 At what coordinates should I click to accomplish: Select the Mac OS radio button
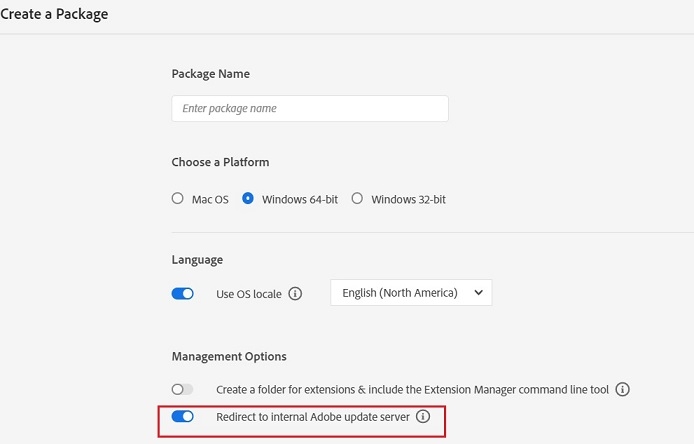pos(178,199)
